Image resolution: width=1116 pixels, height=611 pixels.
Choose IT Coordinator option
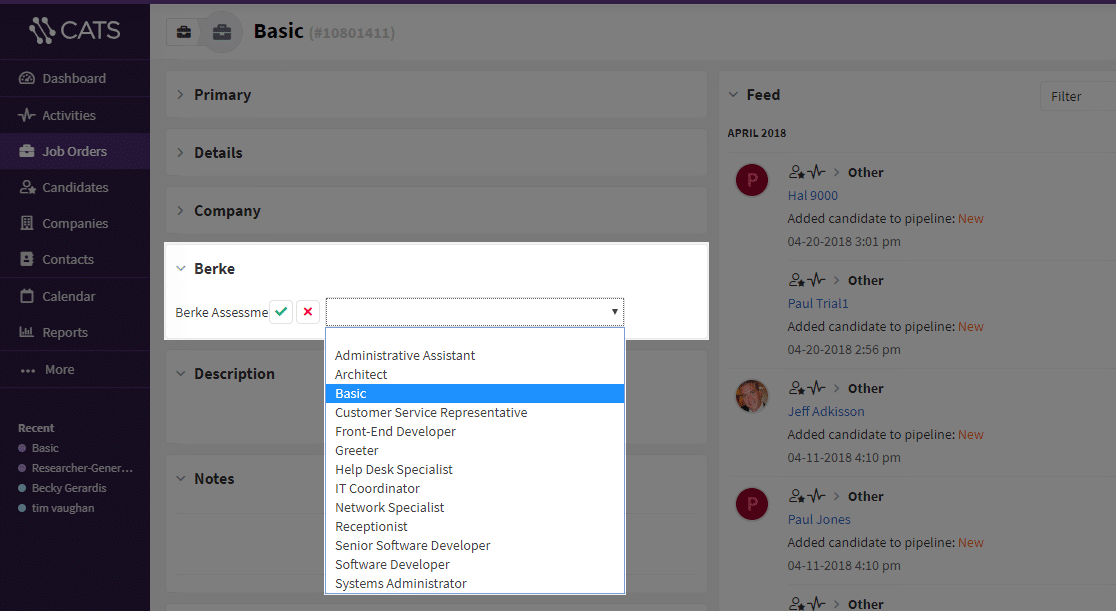[x=475, y=489]
